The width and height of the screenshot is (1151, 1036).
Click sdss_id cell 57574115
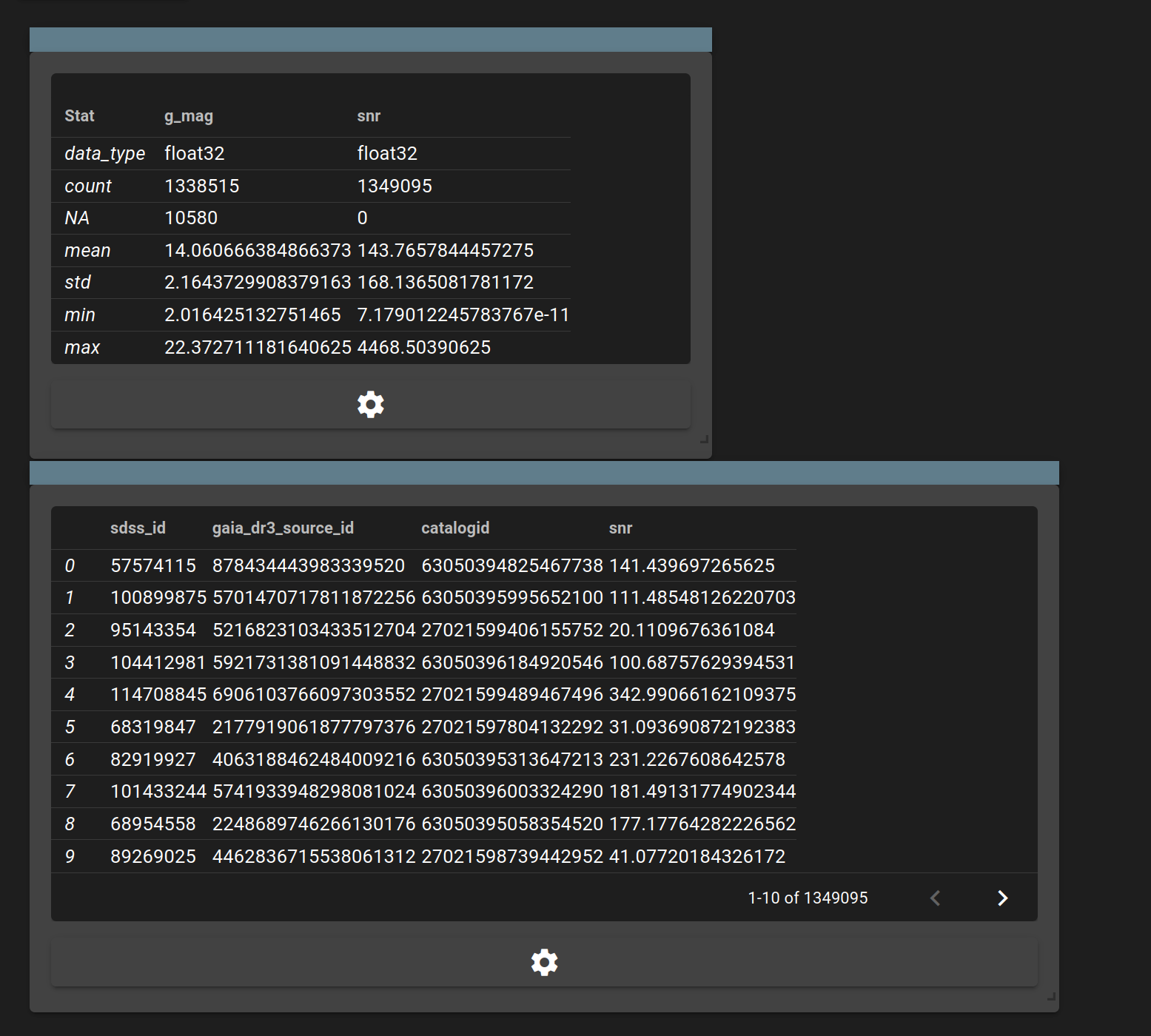(153, 565)
